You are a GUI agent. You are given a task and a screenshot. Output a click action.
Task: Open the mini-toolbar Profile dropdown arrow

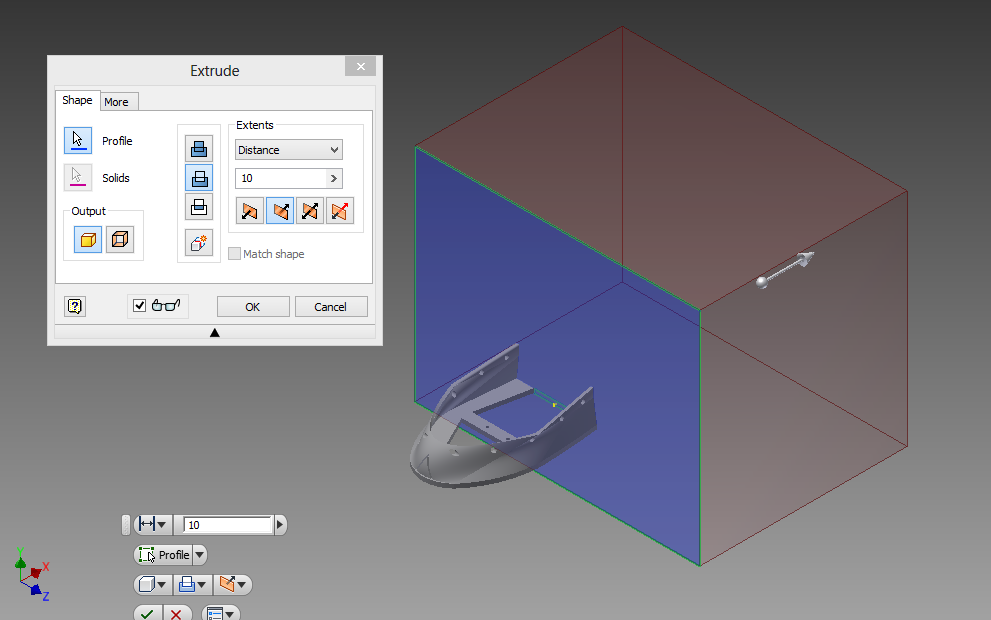(200, 555)
